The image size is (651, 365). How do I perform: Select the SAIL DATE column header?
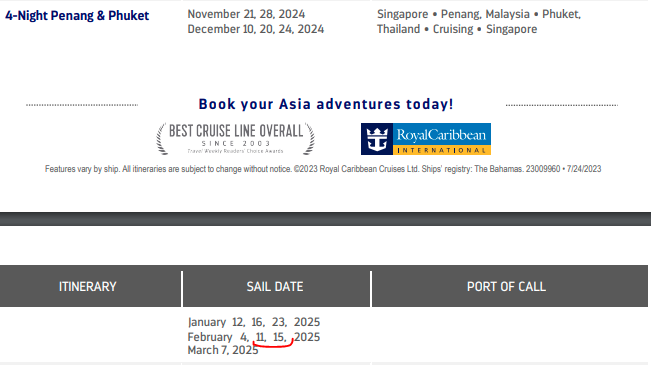point(275,287)
